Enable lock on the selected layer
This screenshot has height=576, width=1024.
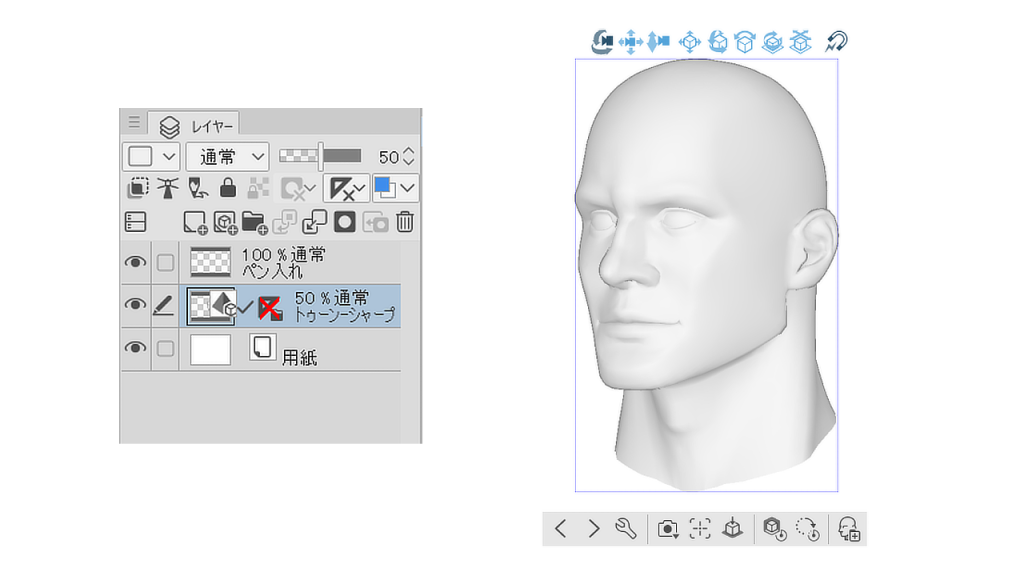coord(228,188)
